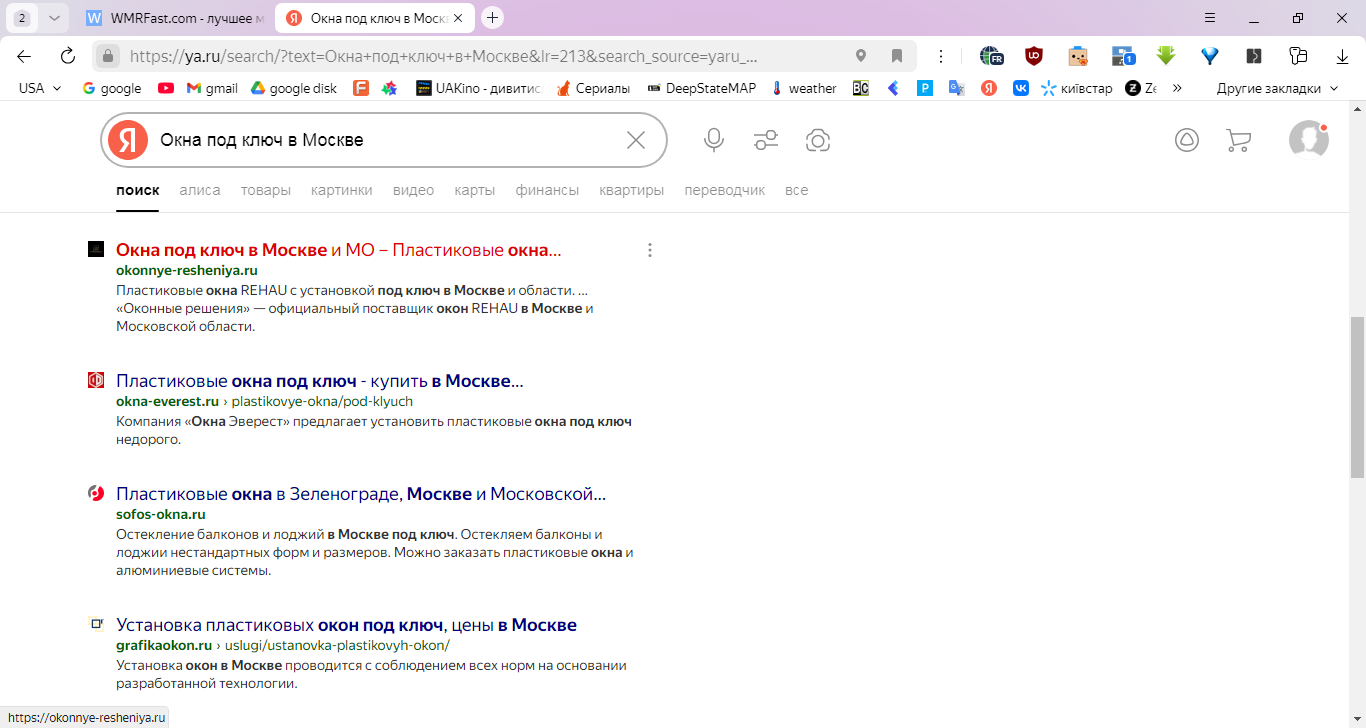Open the Пластиковые окна в Зеленограде result
The image size is (1366, 728).
tap(361, 494)
